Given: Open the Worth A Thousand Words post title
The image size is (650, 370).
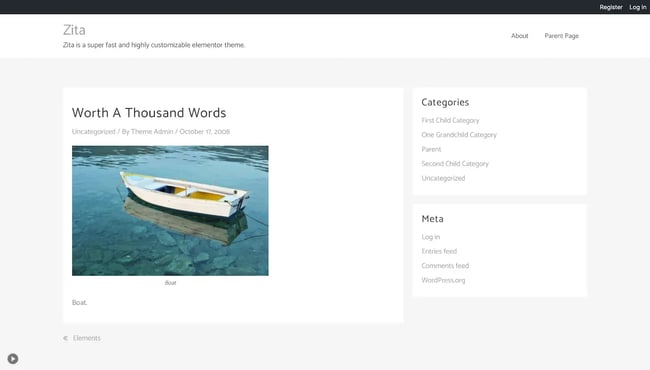Looking at the screenshot, I should pos(149,113).
